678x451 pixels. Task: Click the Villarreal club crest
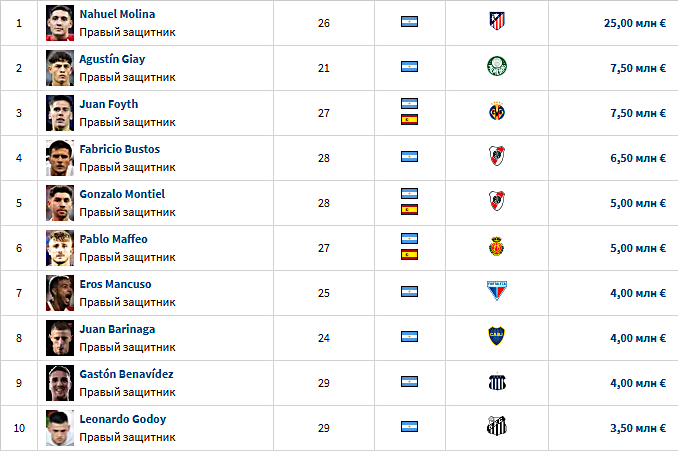click(497, 112)
